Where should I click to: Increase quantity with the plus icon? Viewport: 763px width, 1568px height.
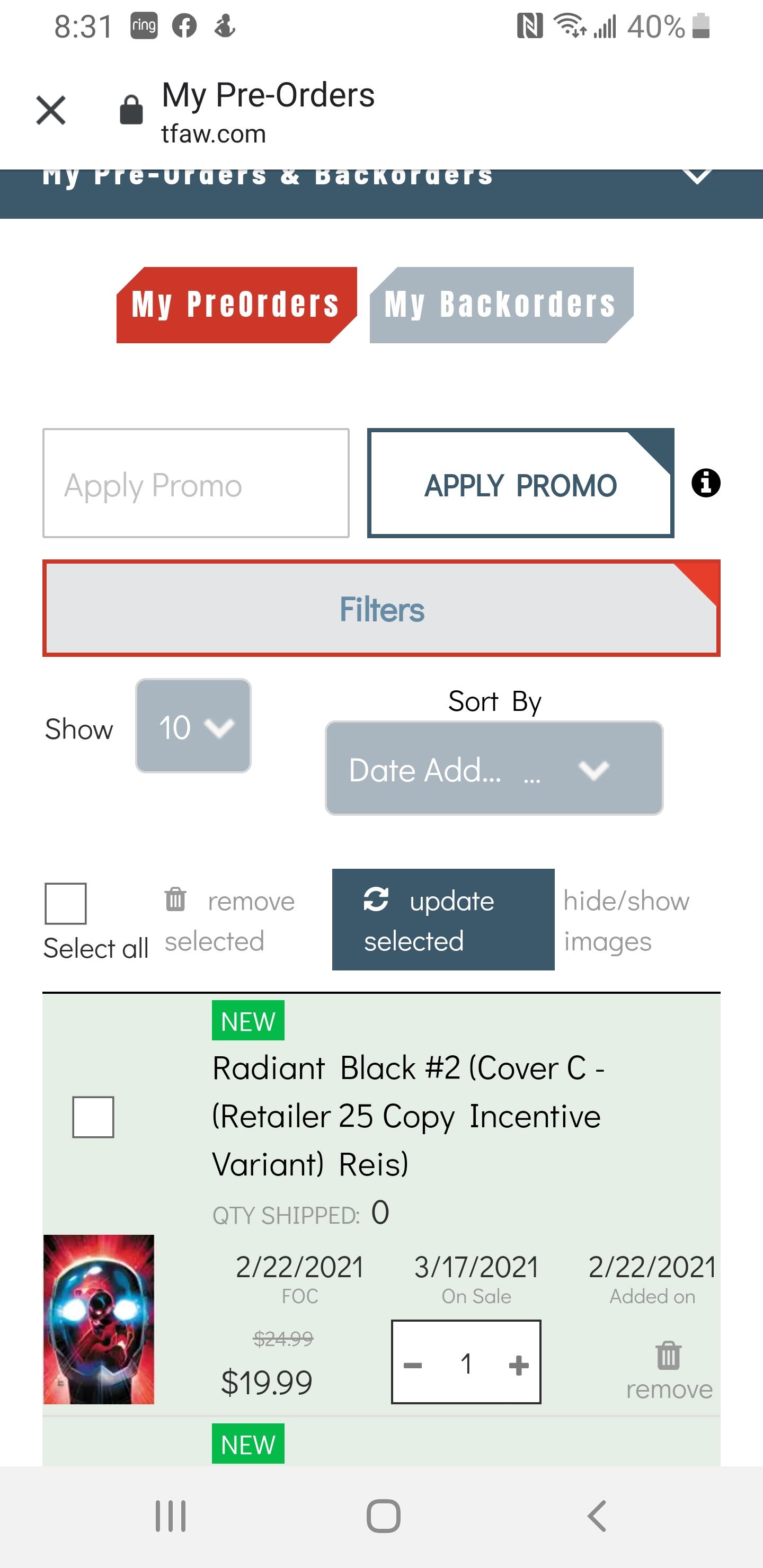[x=519, y=1365]
